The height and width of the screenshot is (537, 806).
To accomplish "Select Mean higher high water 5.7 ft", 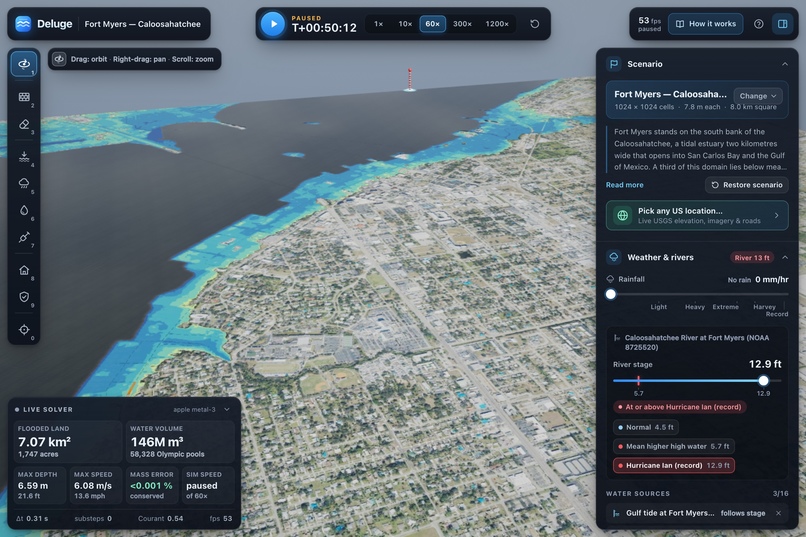I will 673,446.
